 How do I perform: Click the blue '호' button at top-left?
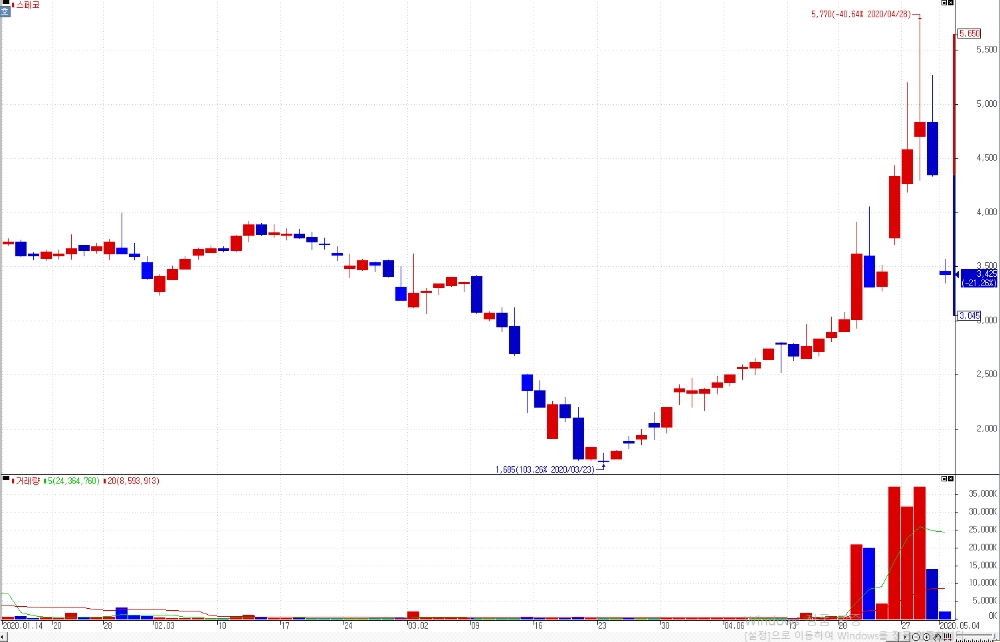4,11
